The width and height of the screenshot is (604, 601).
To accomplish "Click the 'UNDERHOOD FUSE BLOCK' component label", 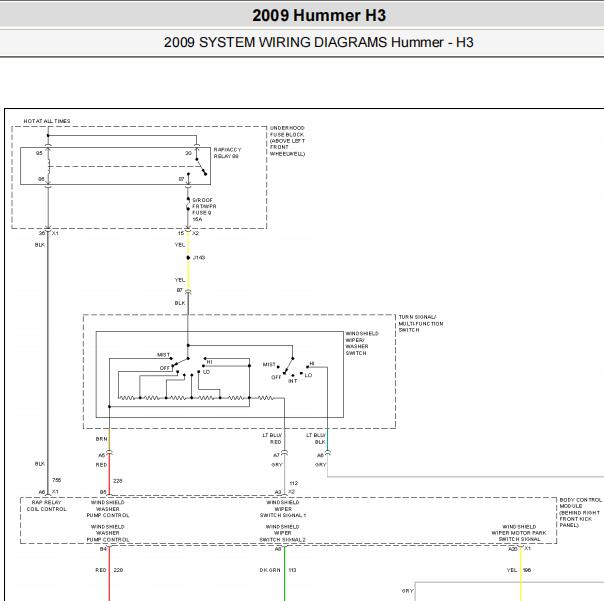I will [x=287, y=141].
